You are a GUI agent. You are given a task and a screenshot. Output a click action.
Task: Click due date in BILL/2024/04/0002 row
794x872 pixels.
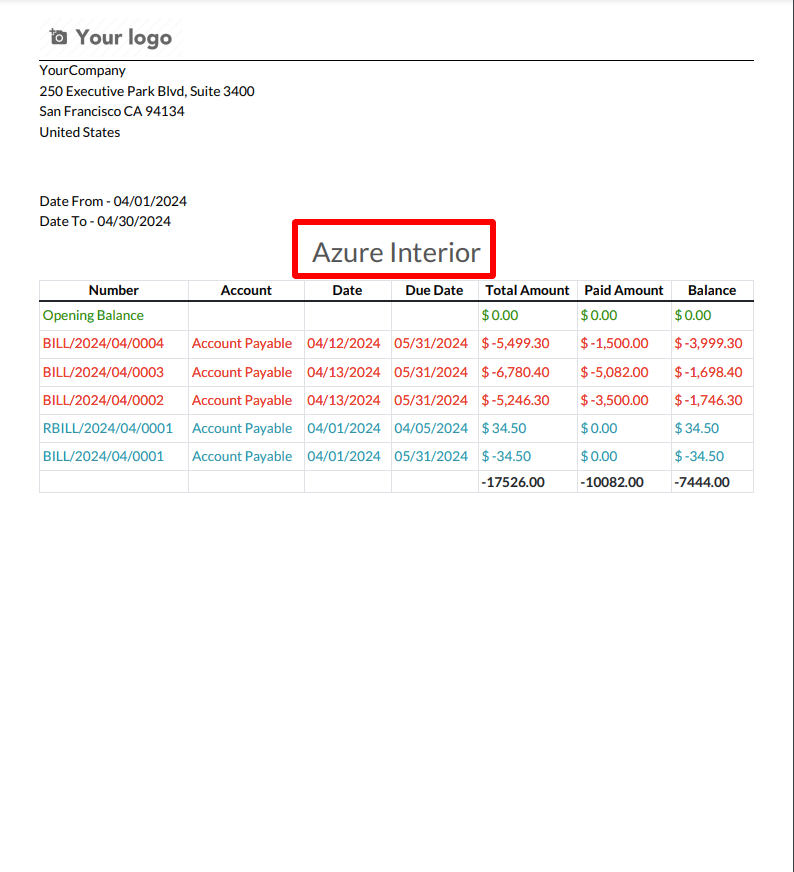[x=431, y=400]
